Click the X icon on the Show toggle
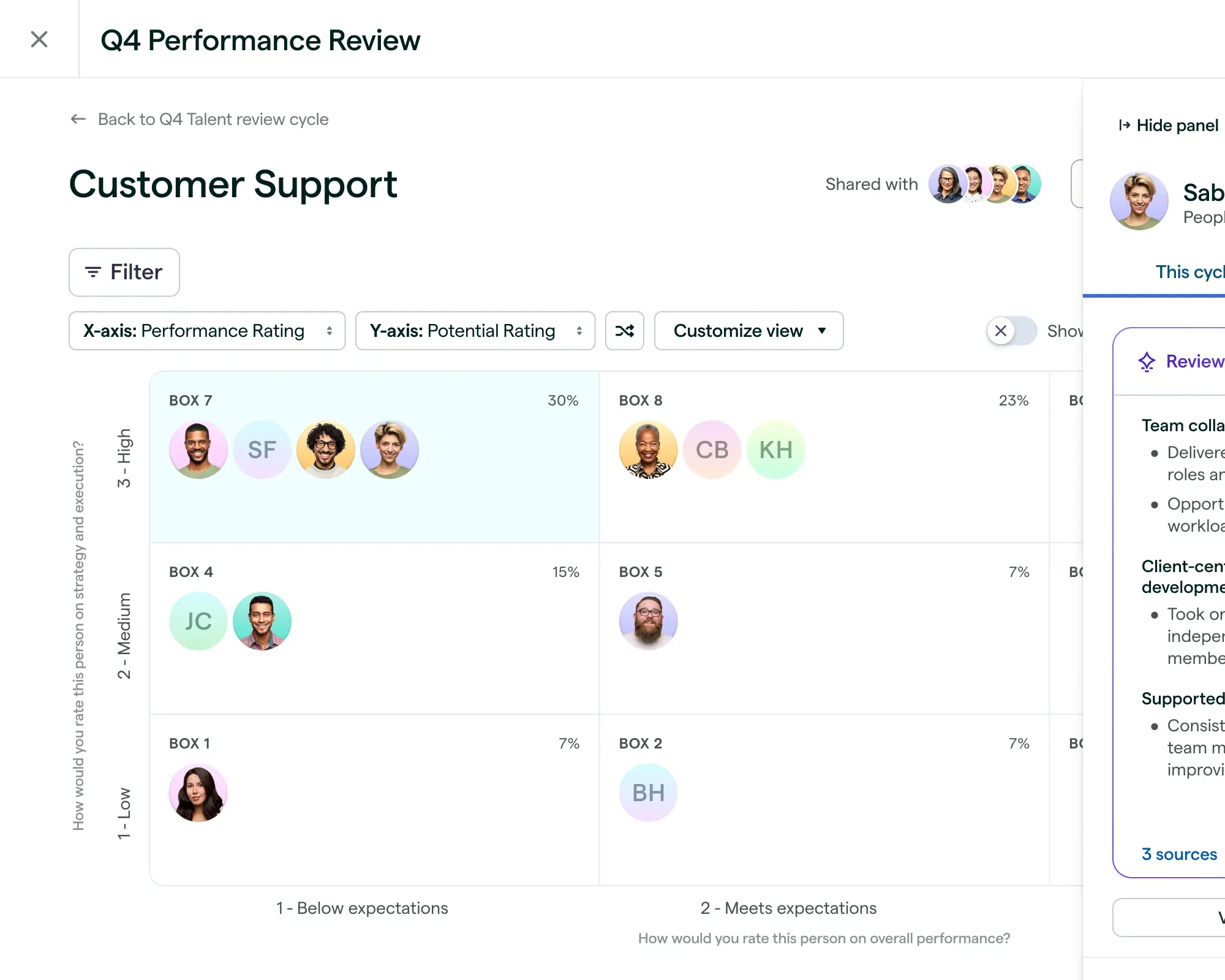The image size is (1225, 980). click(1000, 331)
